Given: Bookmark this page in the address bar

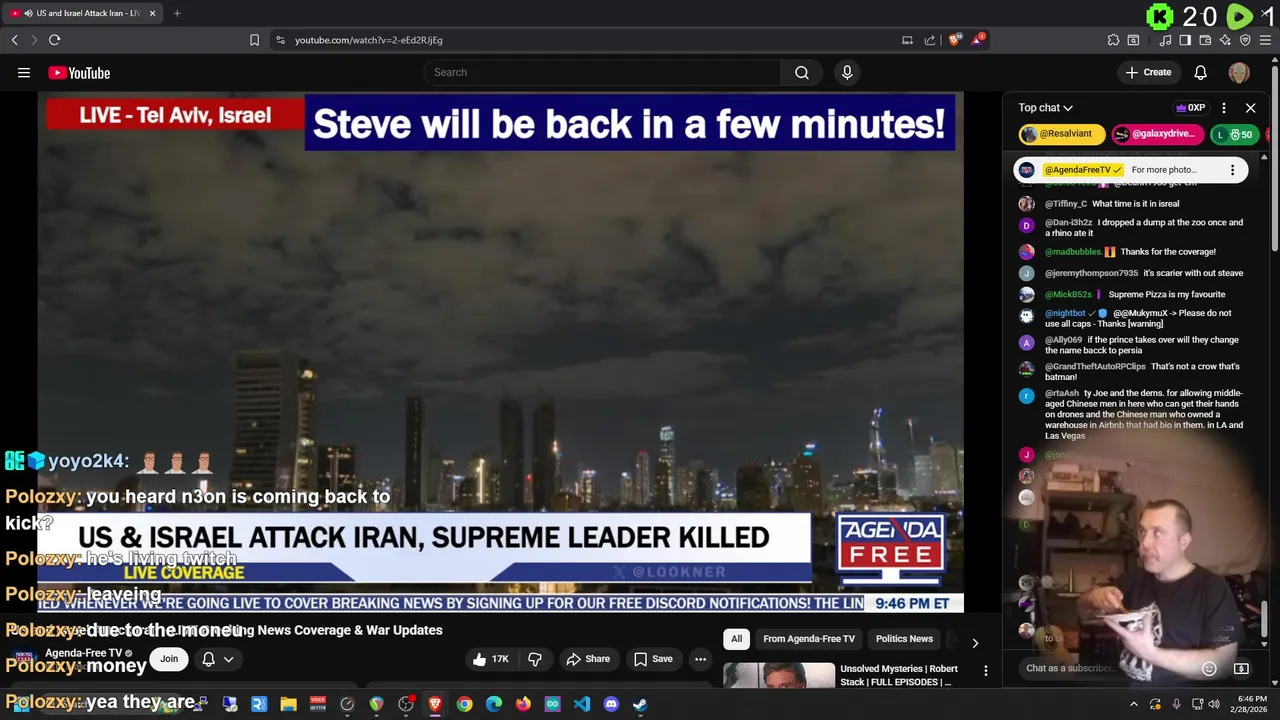Looking at the screenshot, I should [x=254, y=40].
